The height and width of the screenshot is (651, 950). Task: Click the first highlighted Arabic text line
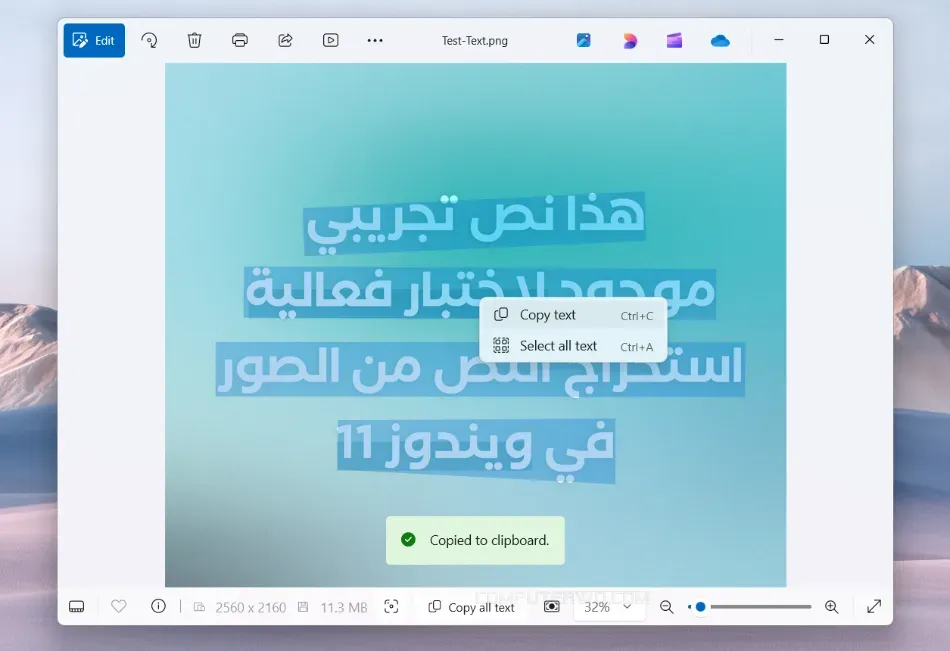tap(474, 222)
